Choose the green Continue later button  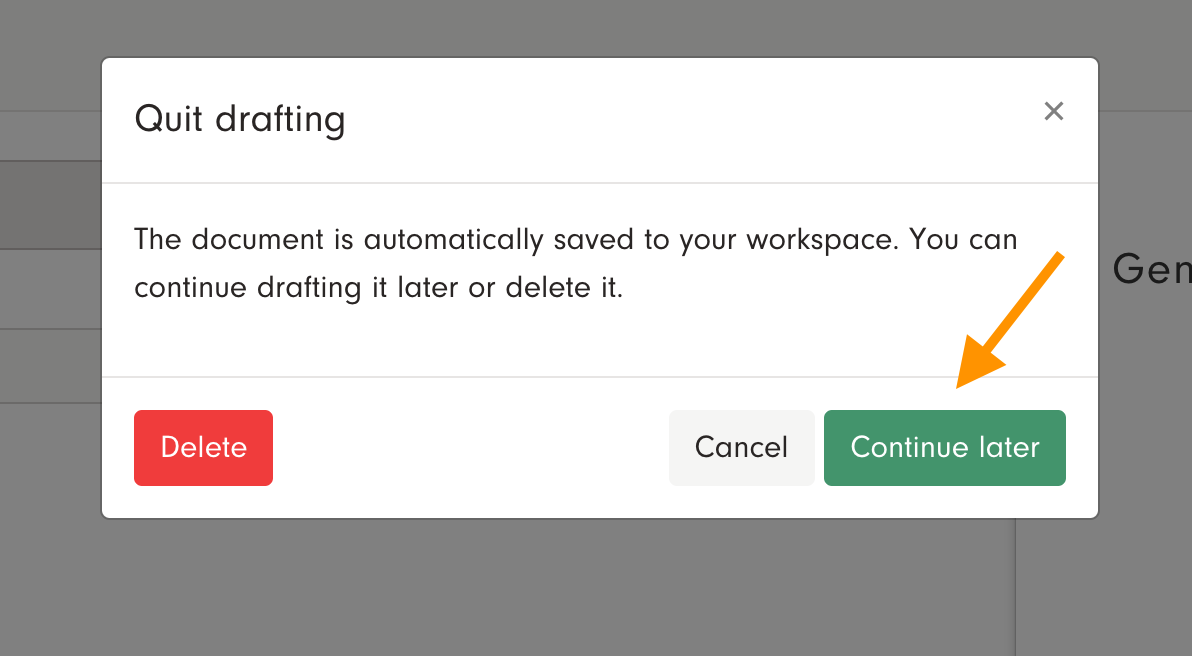click(944, 448)
